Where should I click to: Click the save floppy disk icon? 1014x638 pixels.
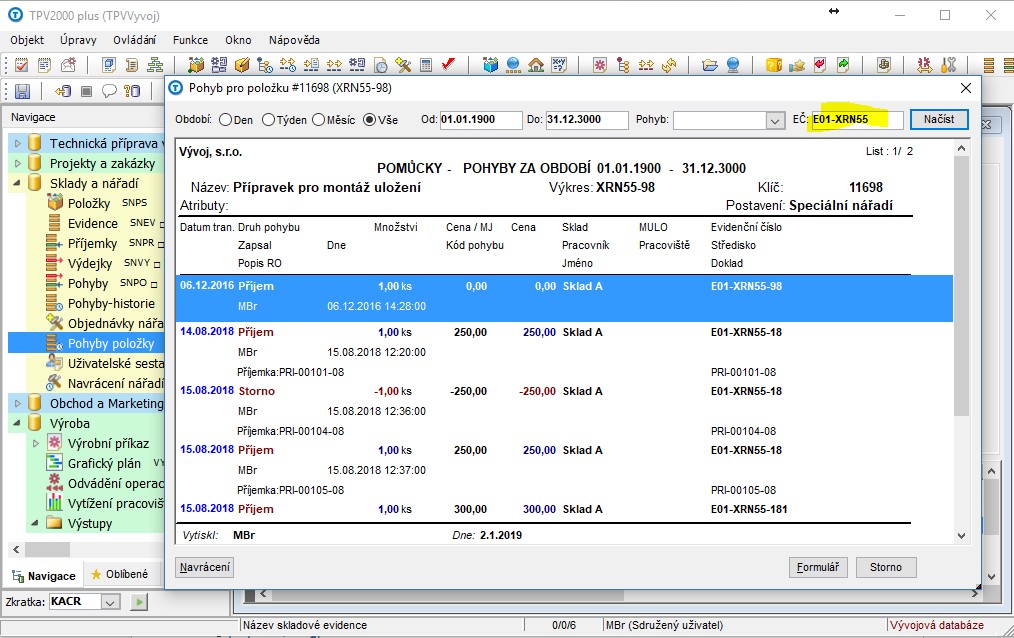pyautogui.click(x=23, y=91)
